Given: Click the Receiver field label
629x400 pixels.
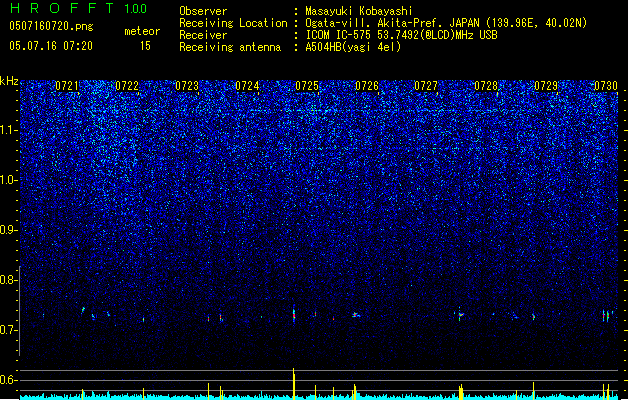Looking at the screenshot, I should [203, 35].
